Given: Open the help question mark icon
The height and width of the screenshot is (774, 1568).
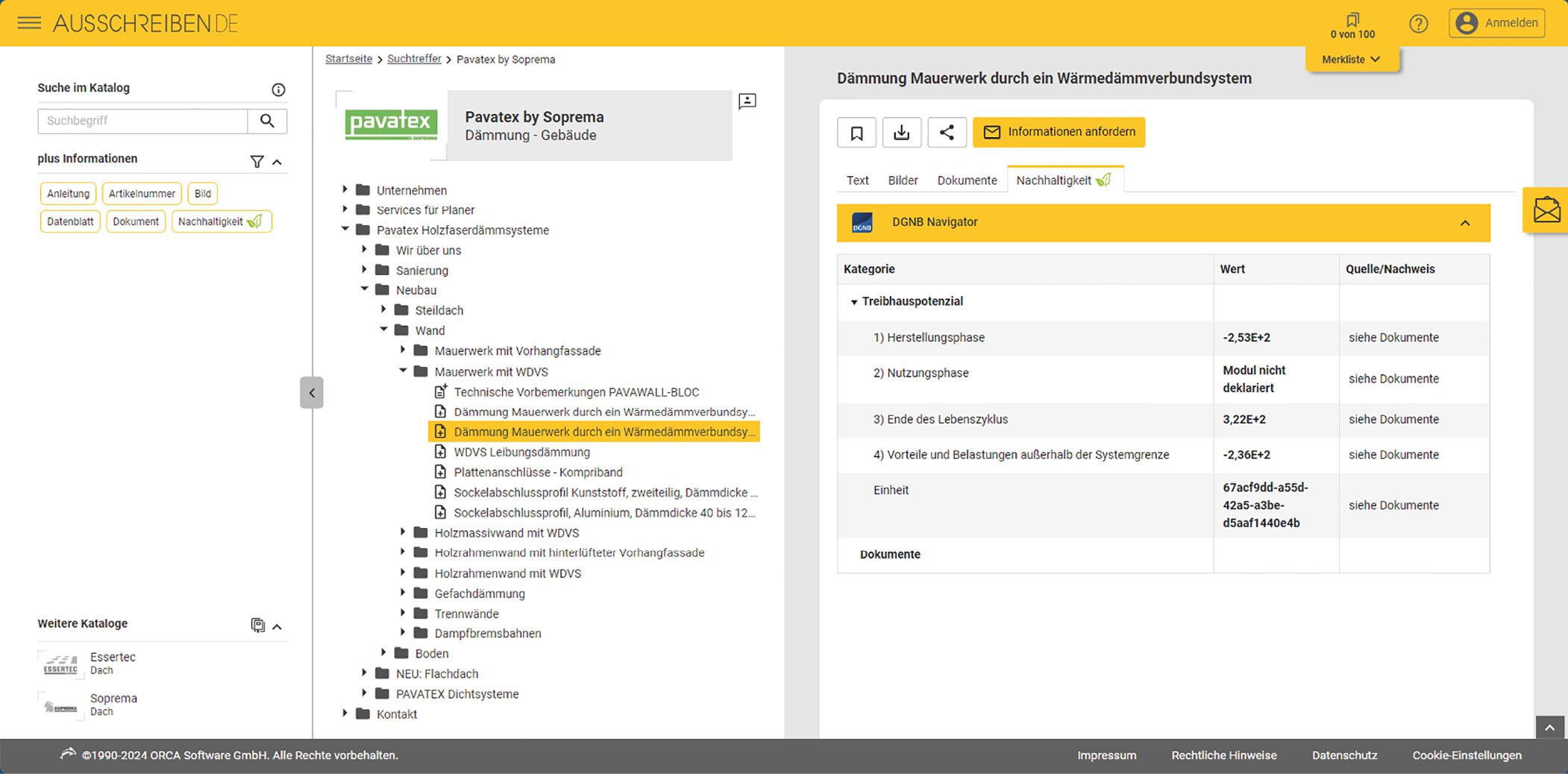Looking at the screenshot, I should pyautogui.click(x=1418, y=24).
